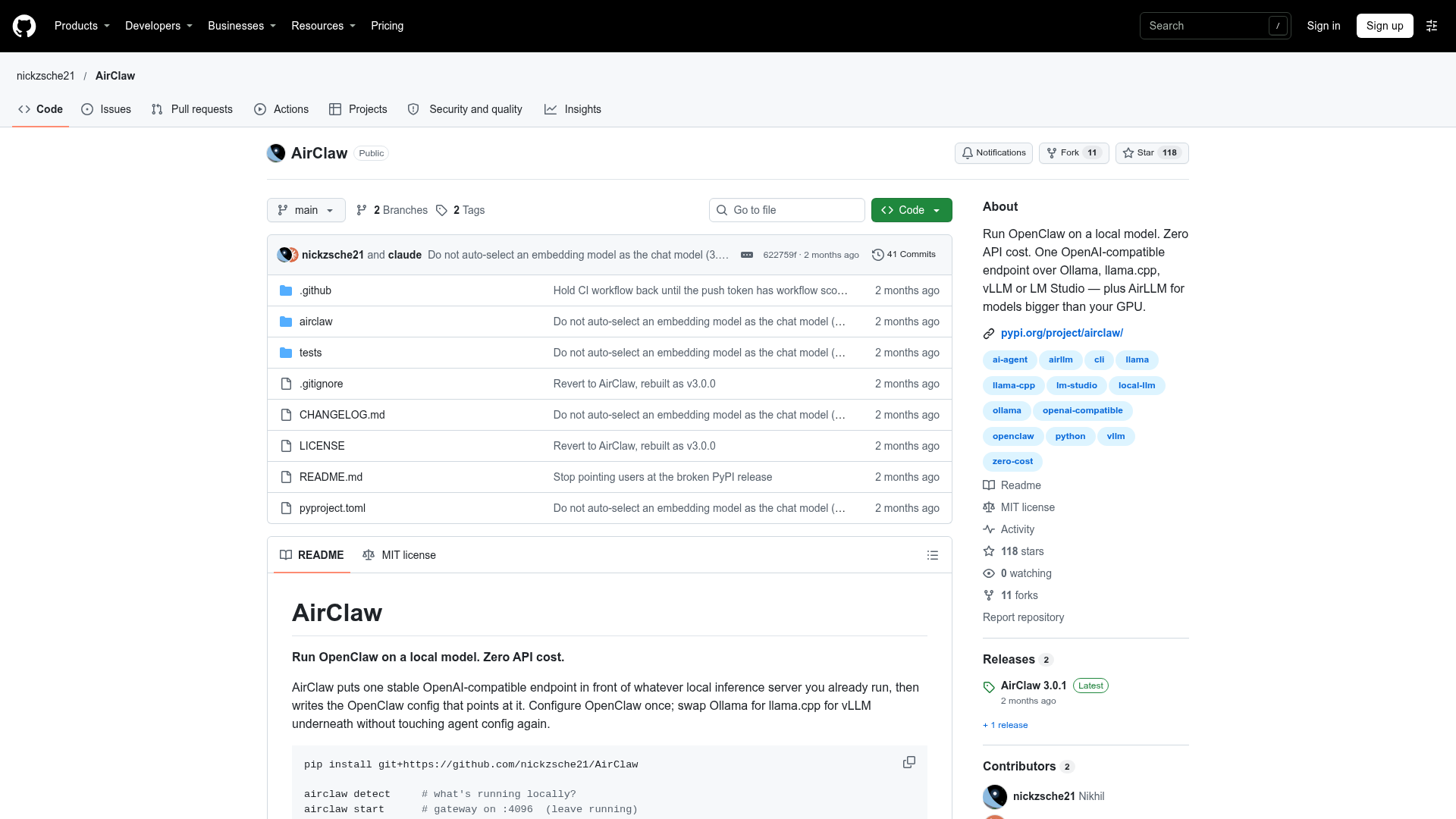
Task: Open the 41 Commits history
Action: pos(904,255)
